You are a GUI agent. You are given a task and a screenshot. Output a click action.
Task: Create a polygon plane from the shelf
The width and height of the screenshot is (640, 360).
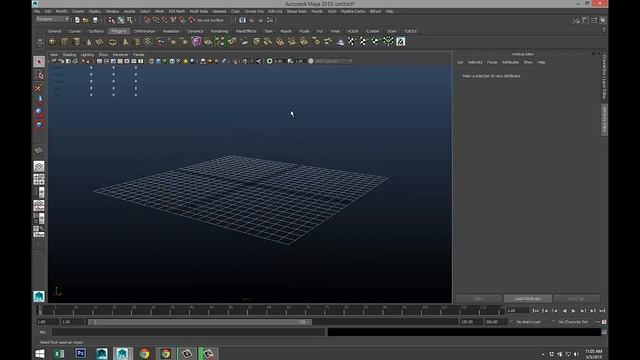coord(100,42)
